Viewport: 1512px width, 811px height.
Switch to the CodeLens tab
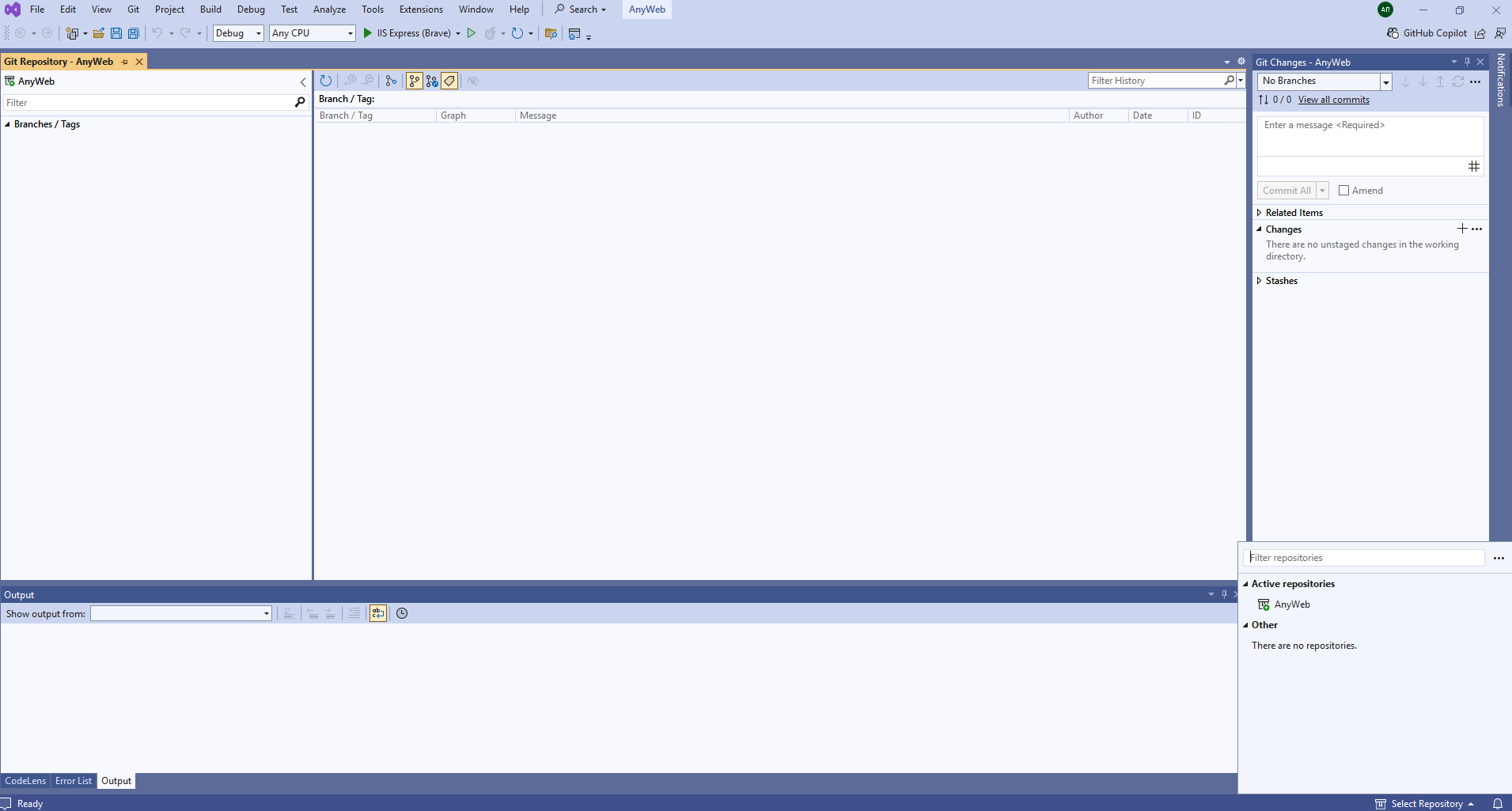point(25,781)
